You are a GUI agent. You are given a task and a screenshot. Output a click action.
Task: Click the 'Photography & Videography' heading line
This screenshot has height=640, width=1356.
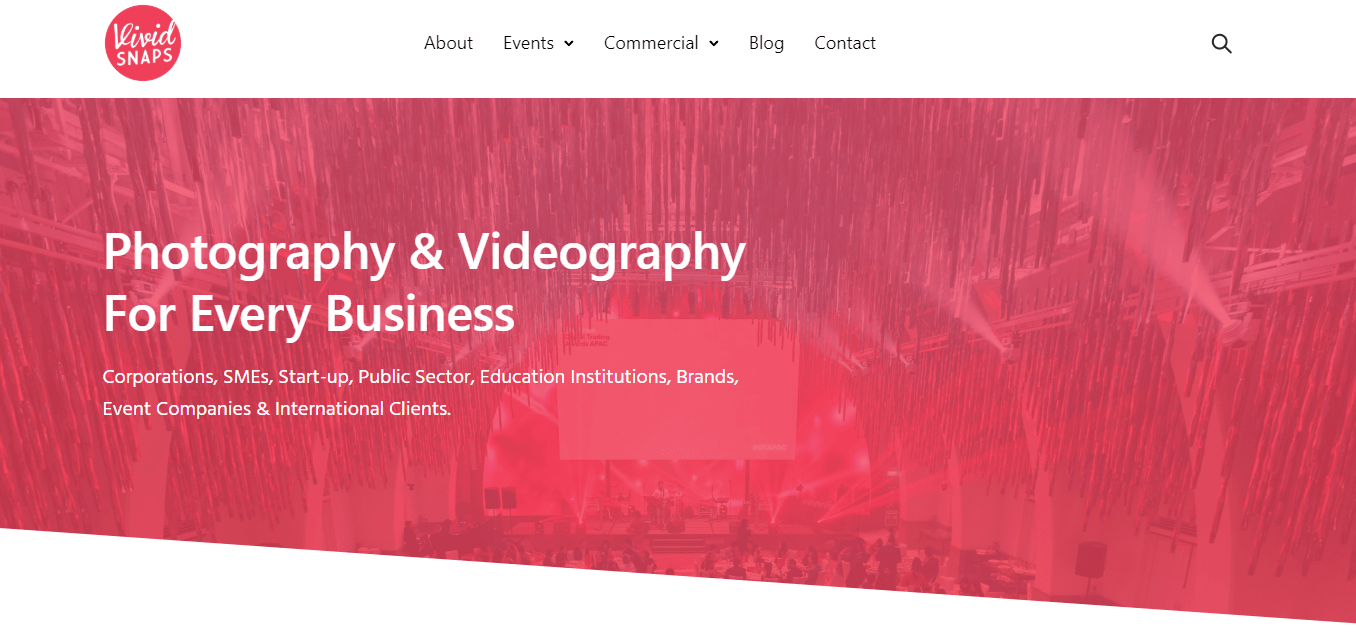coord(424,253)
